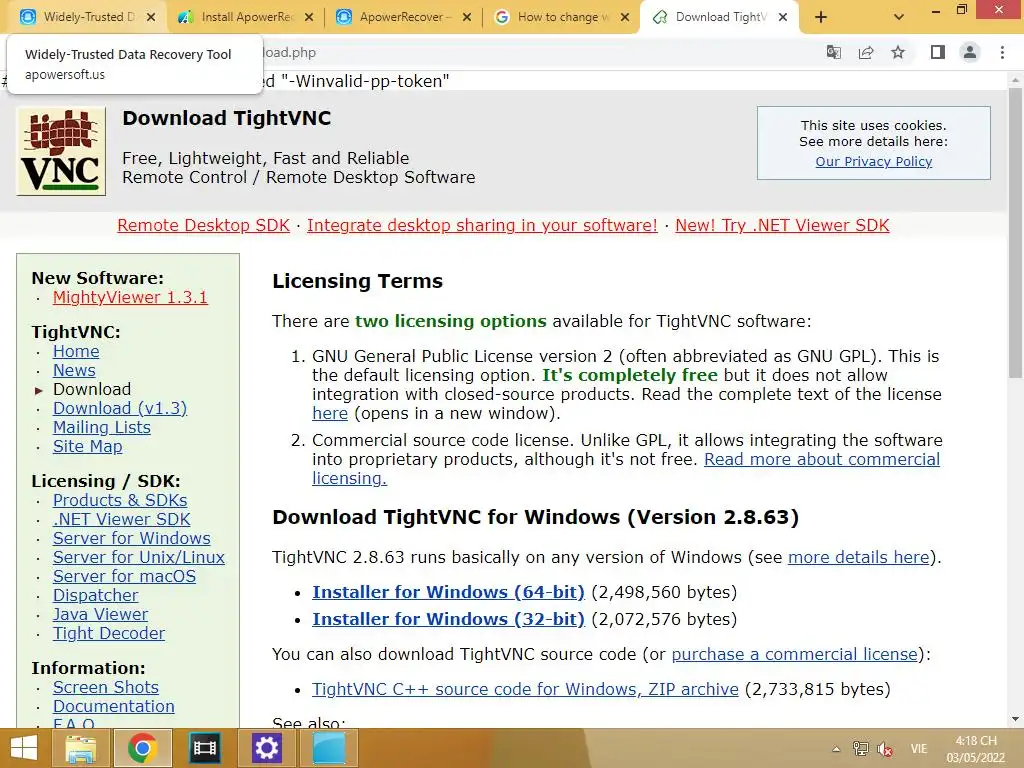Click the TightVNC logo image
The image size is (1024, 768).
click(61, 151)
